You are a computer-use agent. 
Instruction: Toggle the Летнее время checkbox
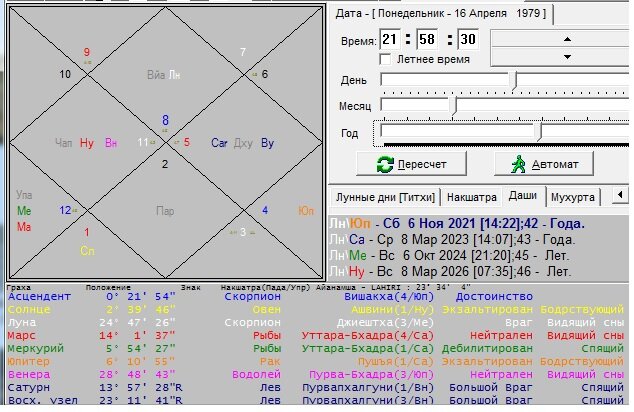(x=385, y=59)
